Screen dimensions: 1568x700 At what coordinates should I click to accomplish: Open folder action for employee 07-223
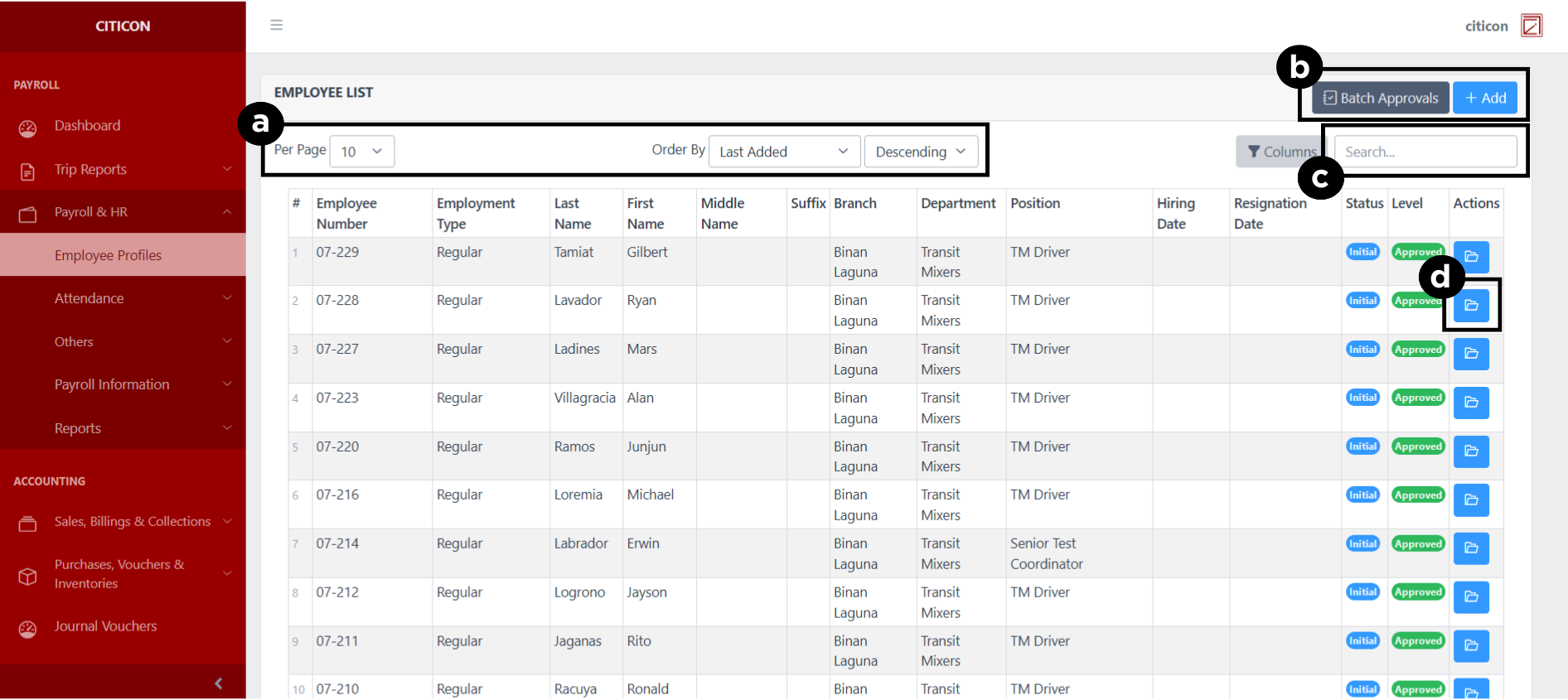(1471, 403)
